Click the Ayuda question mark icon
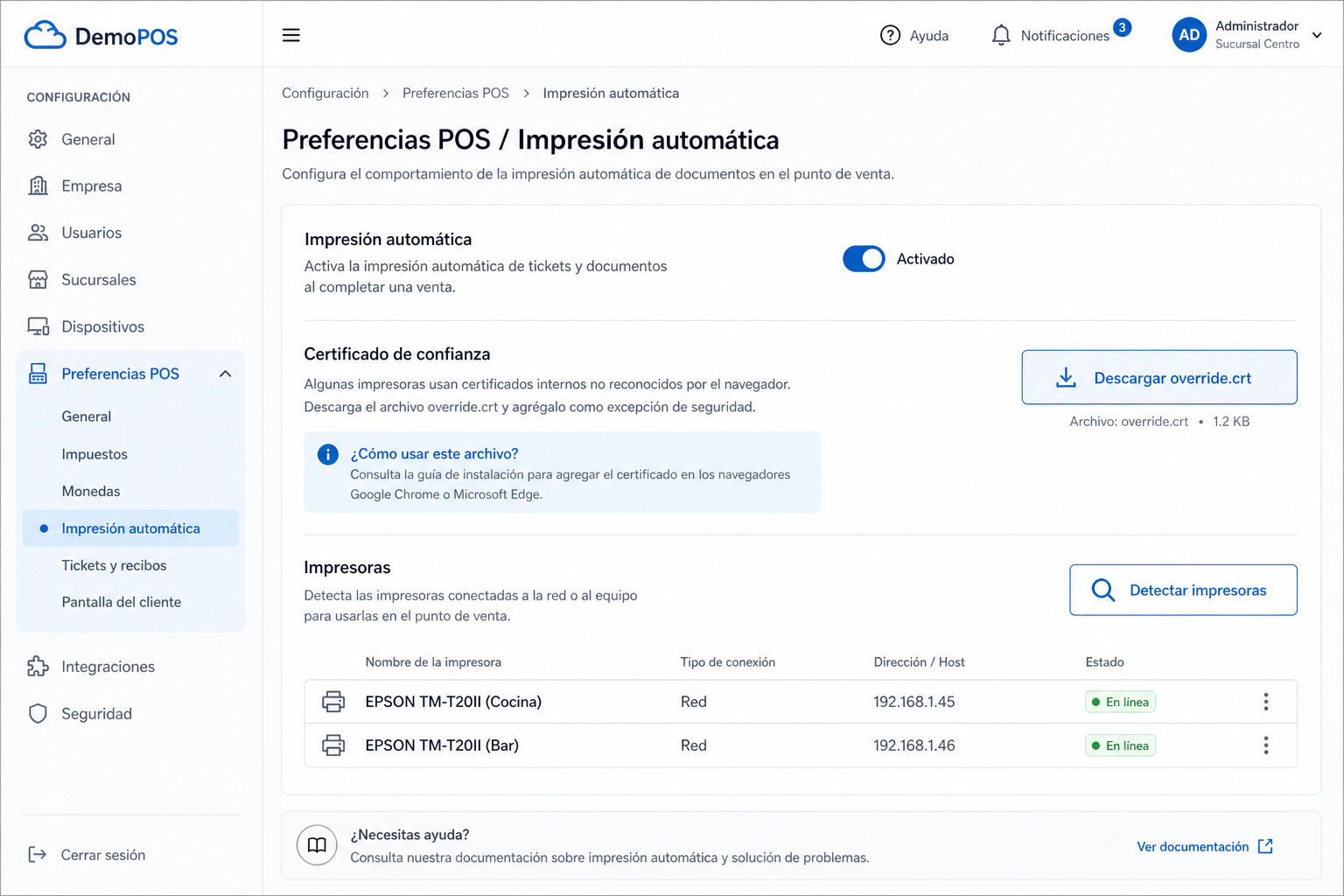 click(890, 35)
